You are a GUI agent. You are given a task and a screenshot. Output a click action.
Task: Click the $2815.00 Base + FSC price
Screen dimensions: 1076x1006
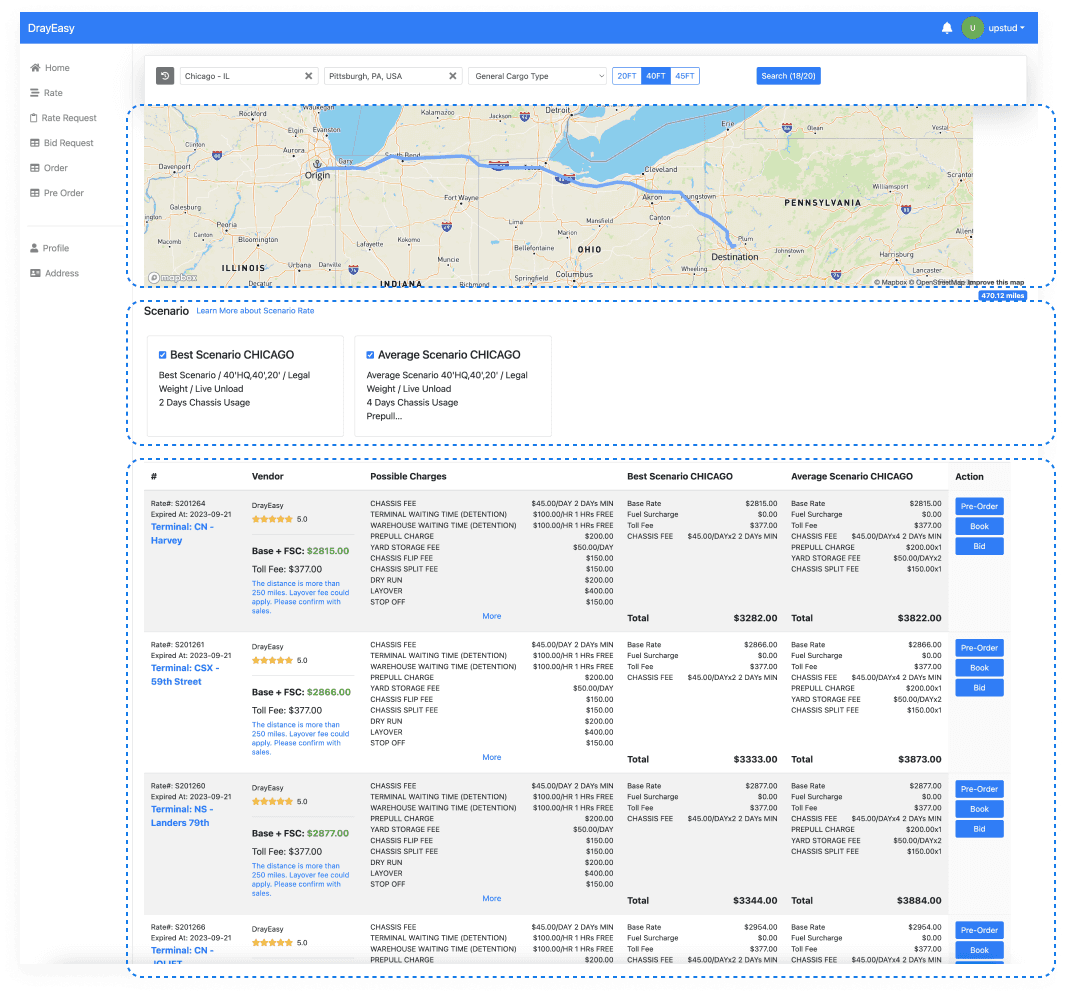point(328,551)
